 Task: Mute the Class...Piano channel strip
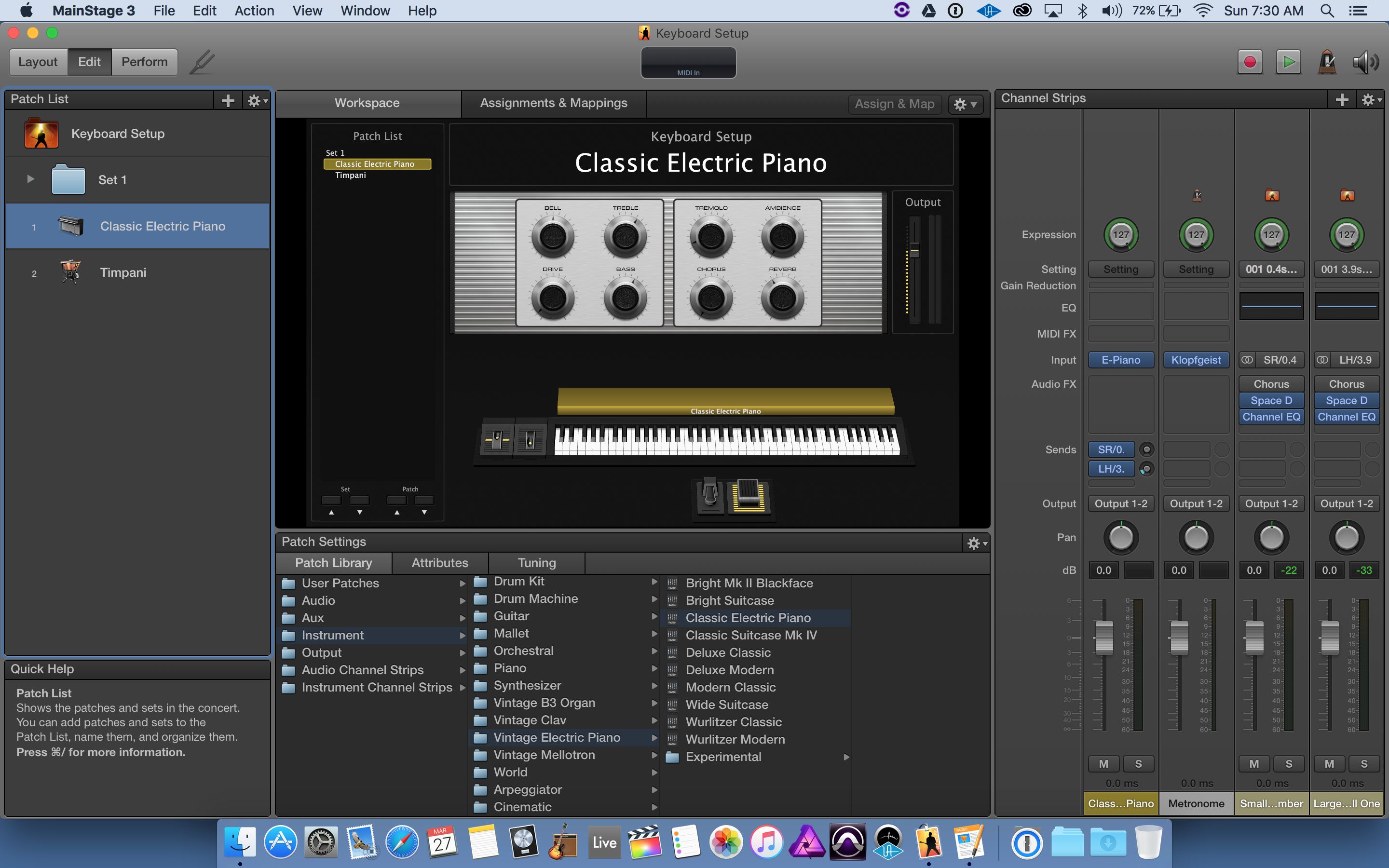[1103, 763]
